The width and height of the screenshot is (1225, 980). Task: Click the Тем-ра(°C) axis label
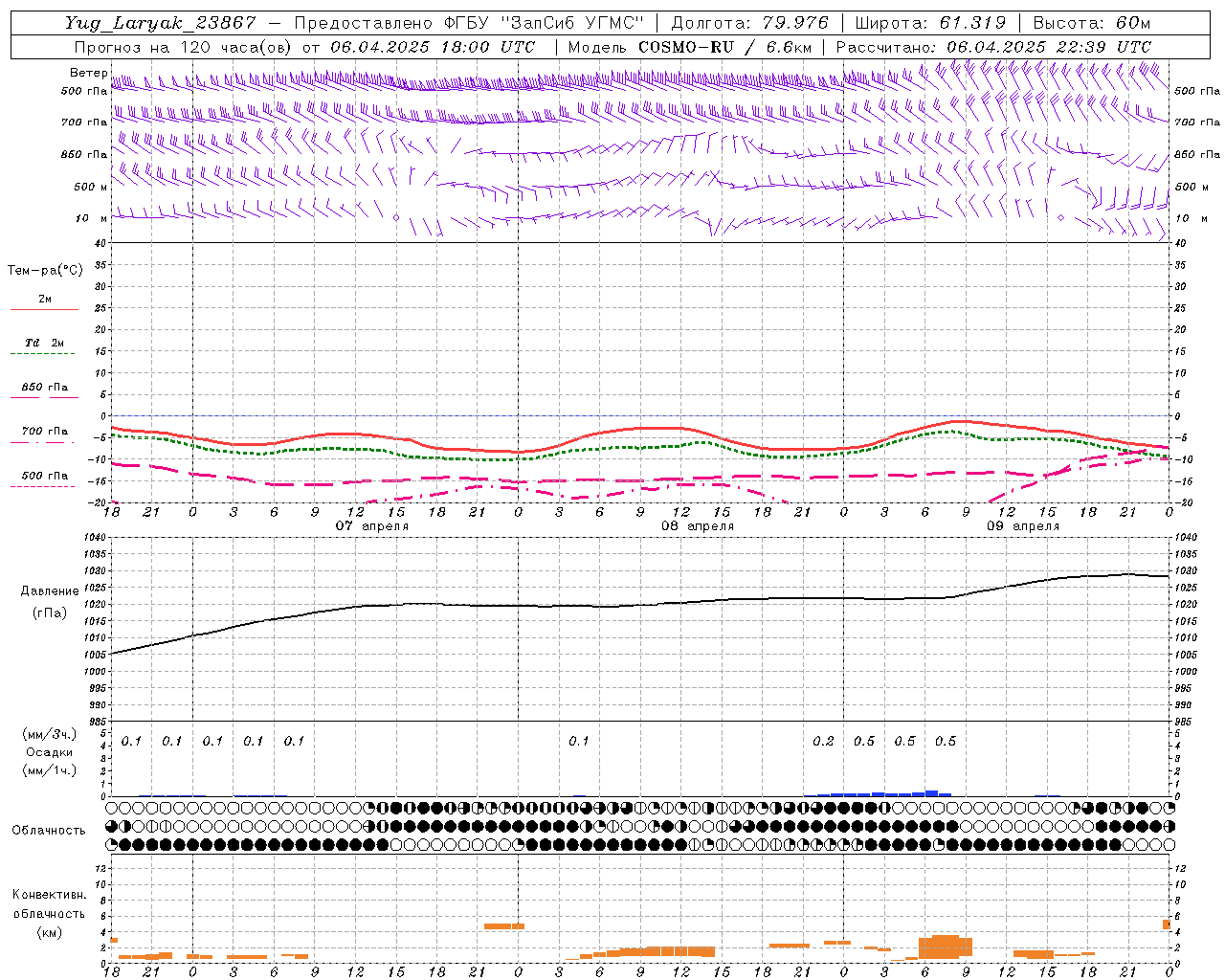click(45, 271)
